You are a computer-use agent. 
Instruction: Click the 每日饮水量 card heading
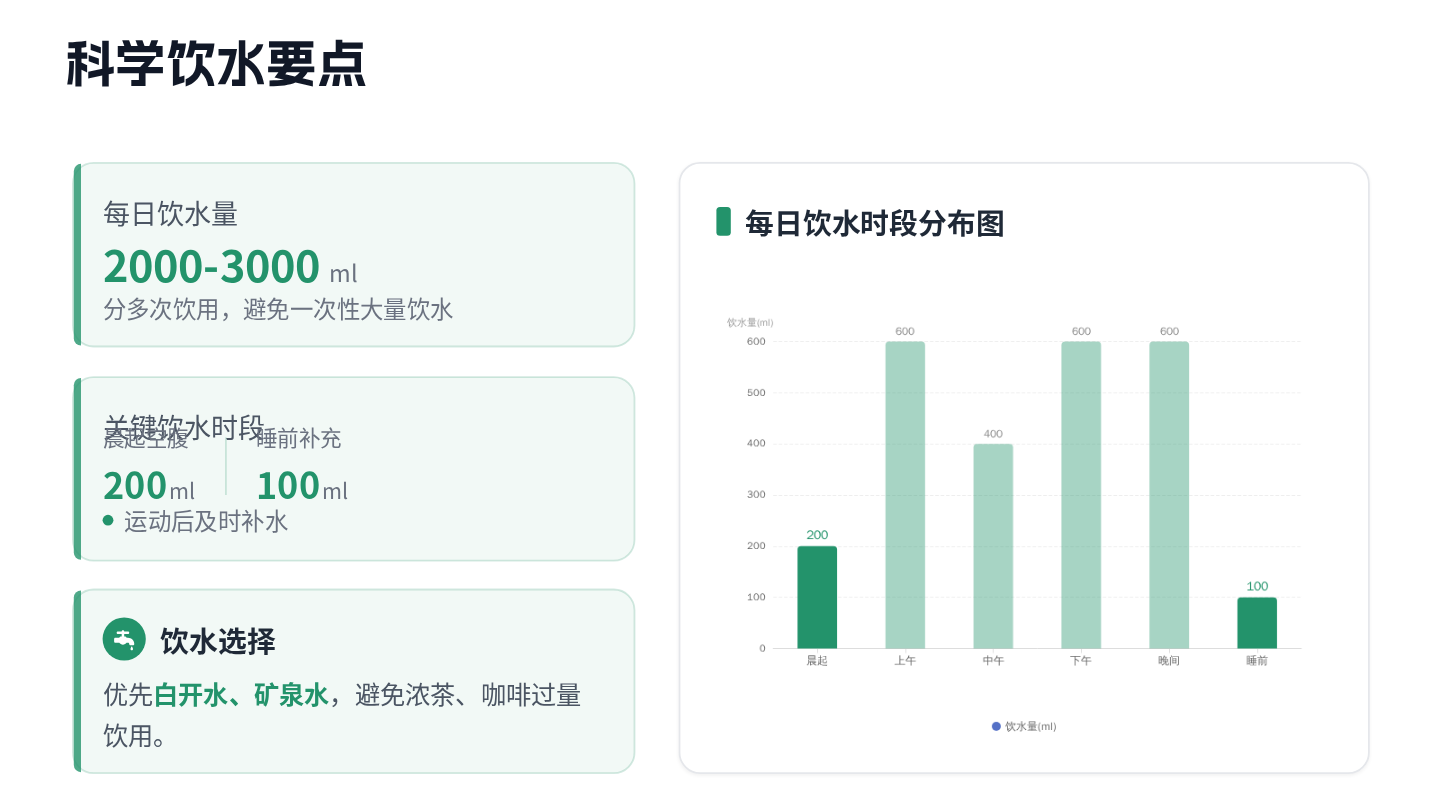point(171,213)
